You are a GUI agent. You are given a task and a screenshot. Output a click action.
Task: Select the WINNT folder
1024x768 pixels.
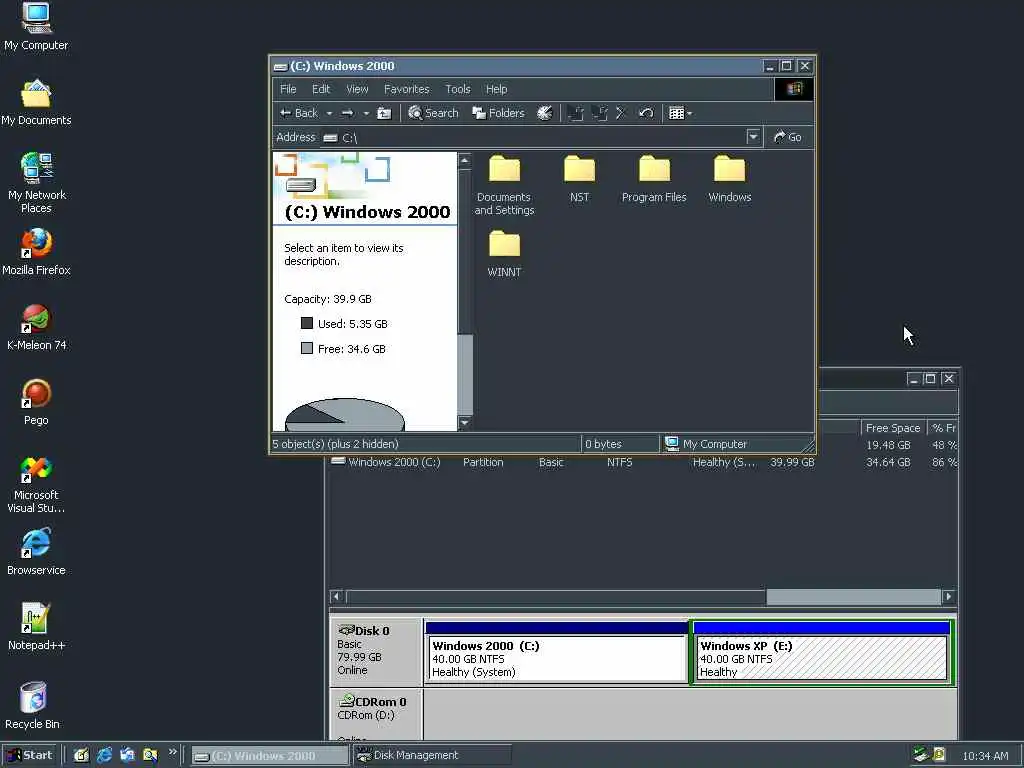click(x=504, y=254)
